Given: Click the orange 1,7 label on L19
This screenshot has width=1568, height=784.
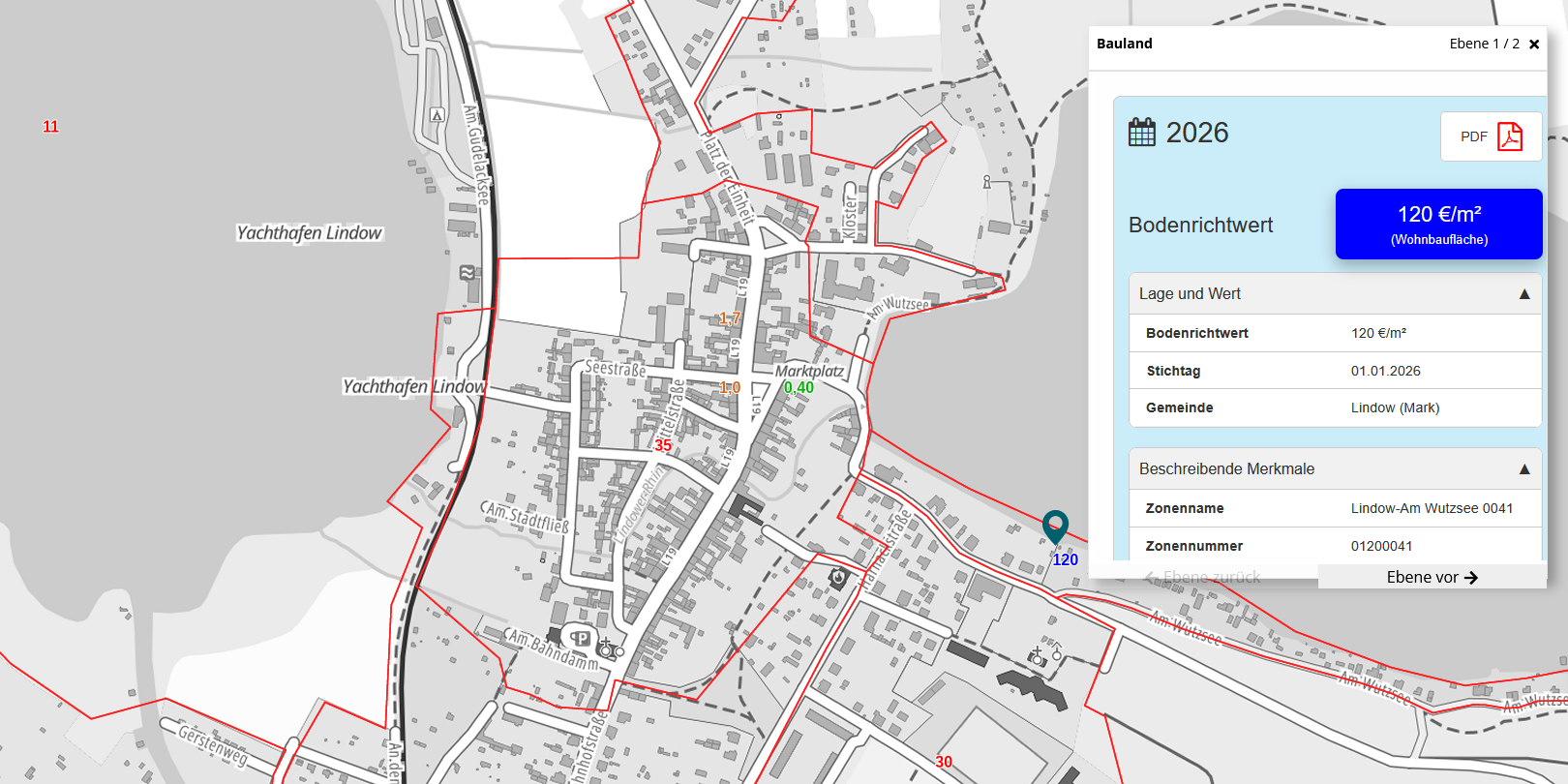Looking at the screenshot, I should [730, 318].
